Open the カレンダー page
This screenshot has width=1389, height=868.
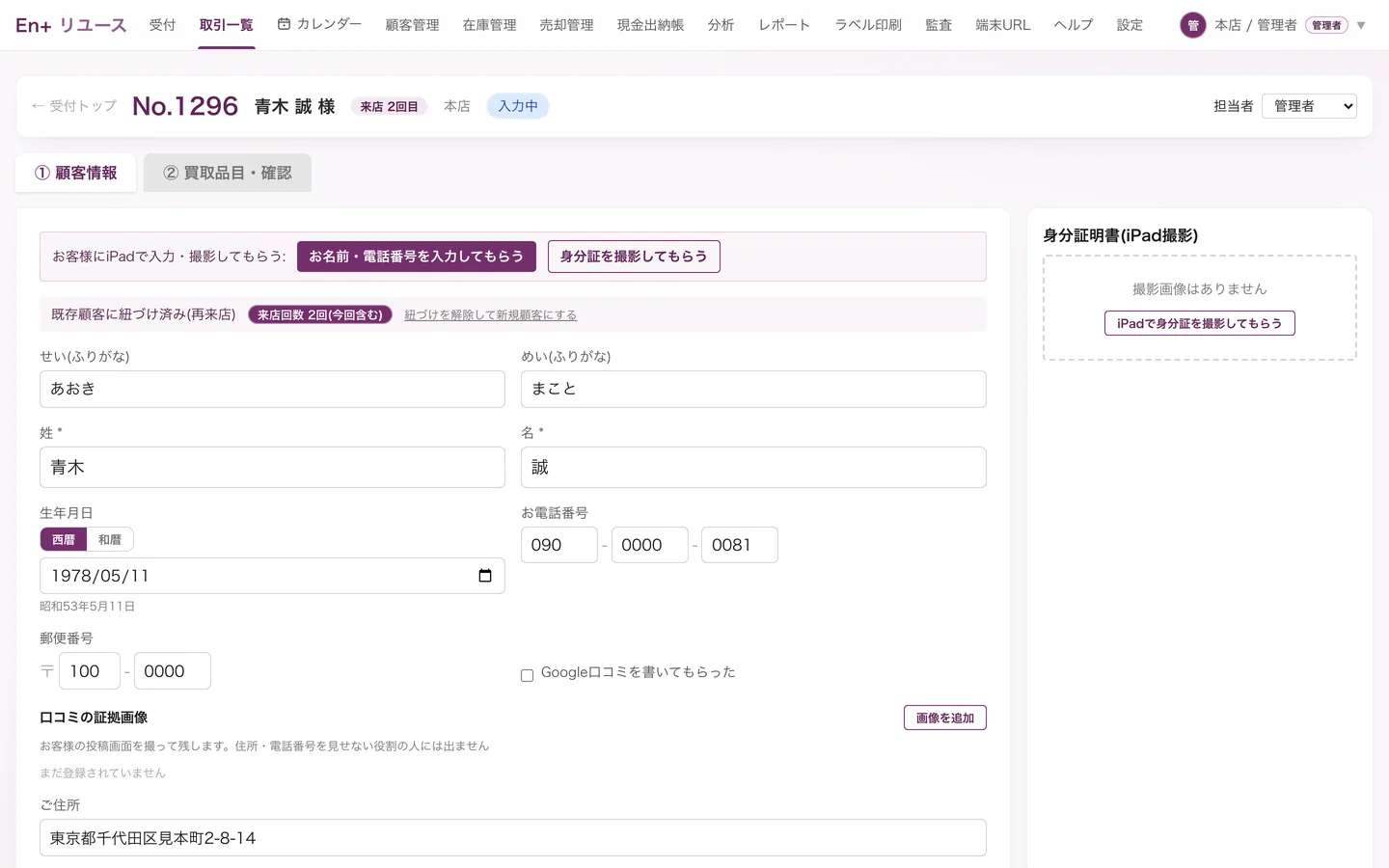point(319,24)
